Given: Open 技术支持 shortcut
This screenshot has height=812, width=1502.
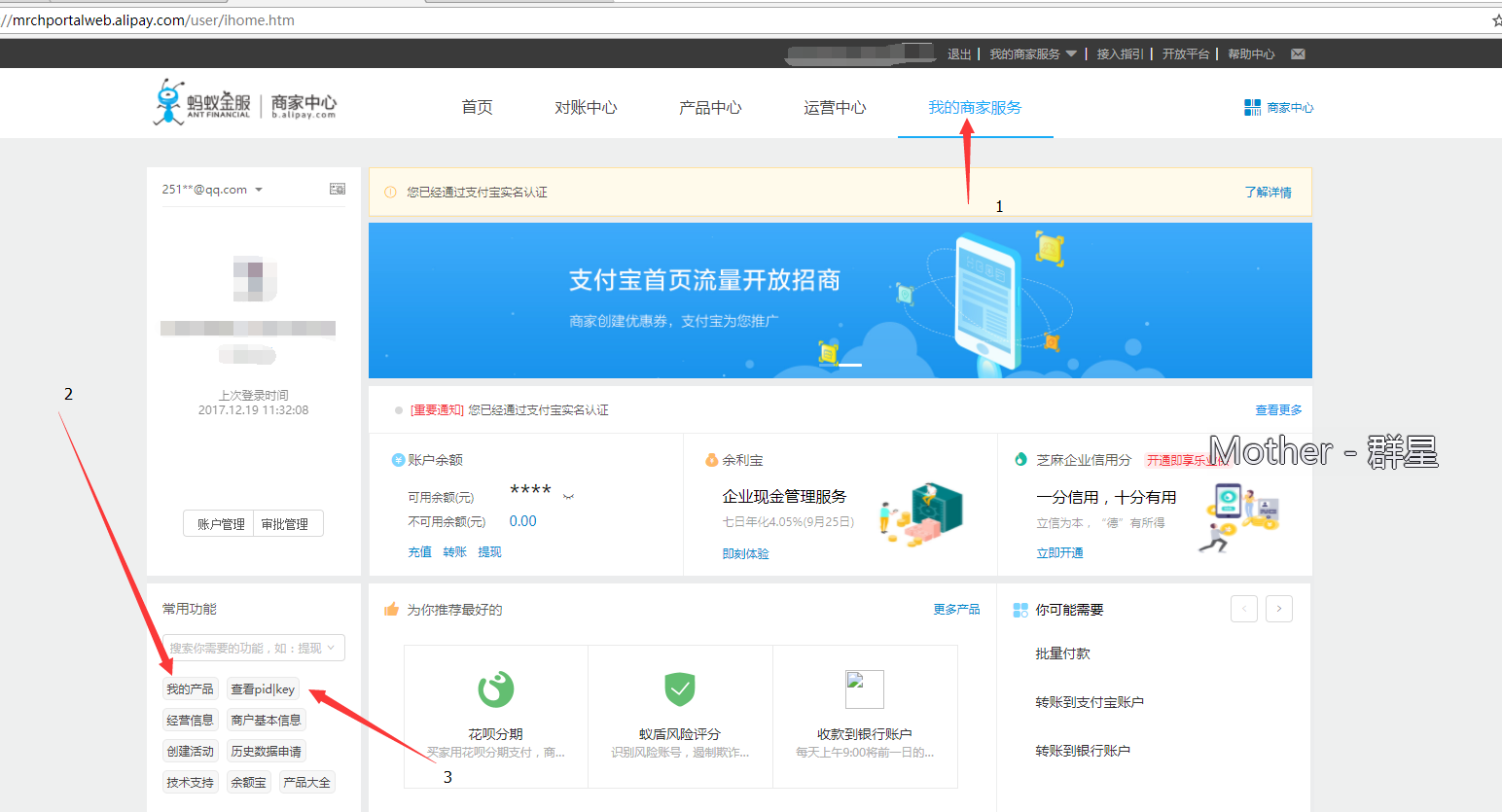Looking at the screenshot, I should point(190,783).
